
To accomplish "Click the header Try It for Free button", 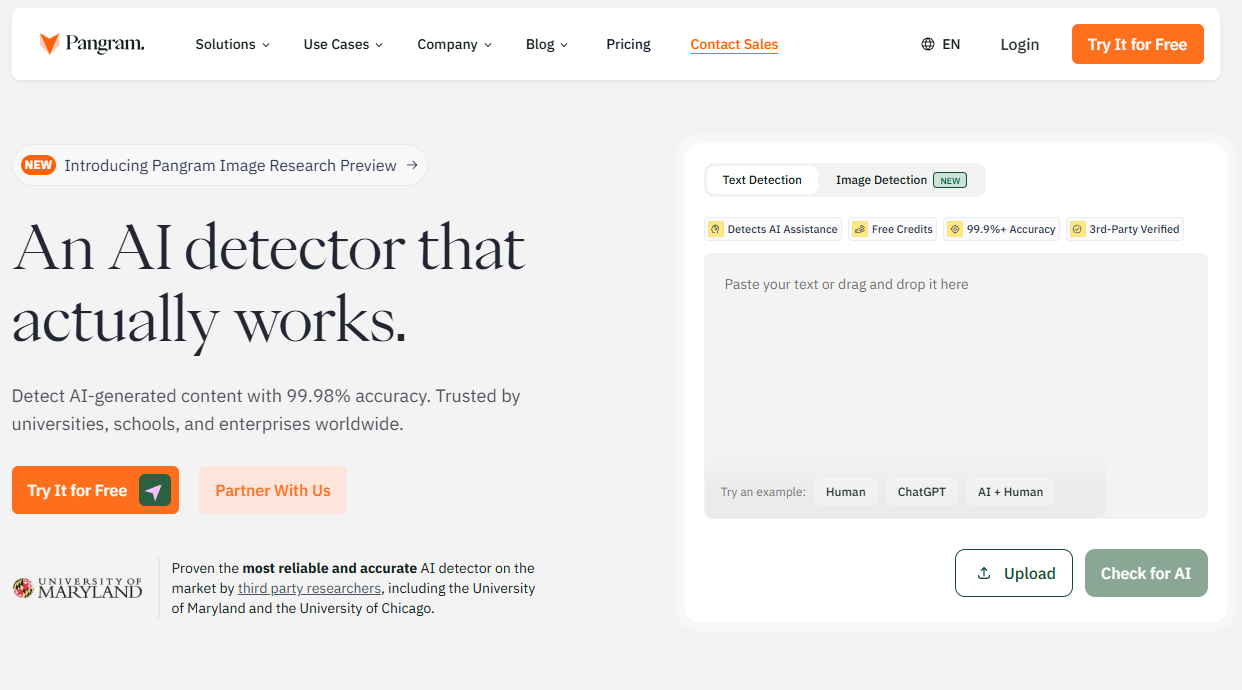I will [x=1138, y=44].
